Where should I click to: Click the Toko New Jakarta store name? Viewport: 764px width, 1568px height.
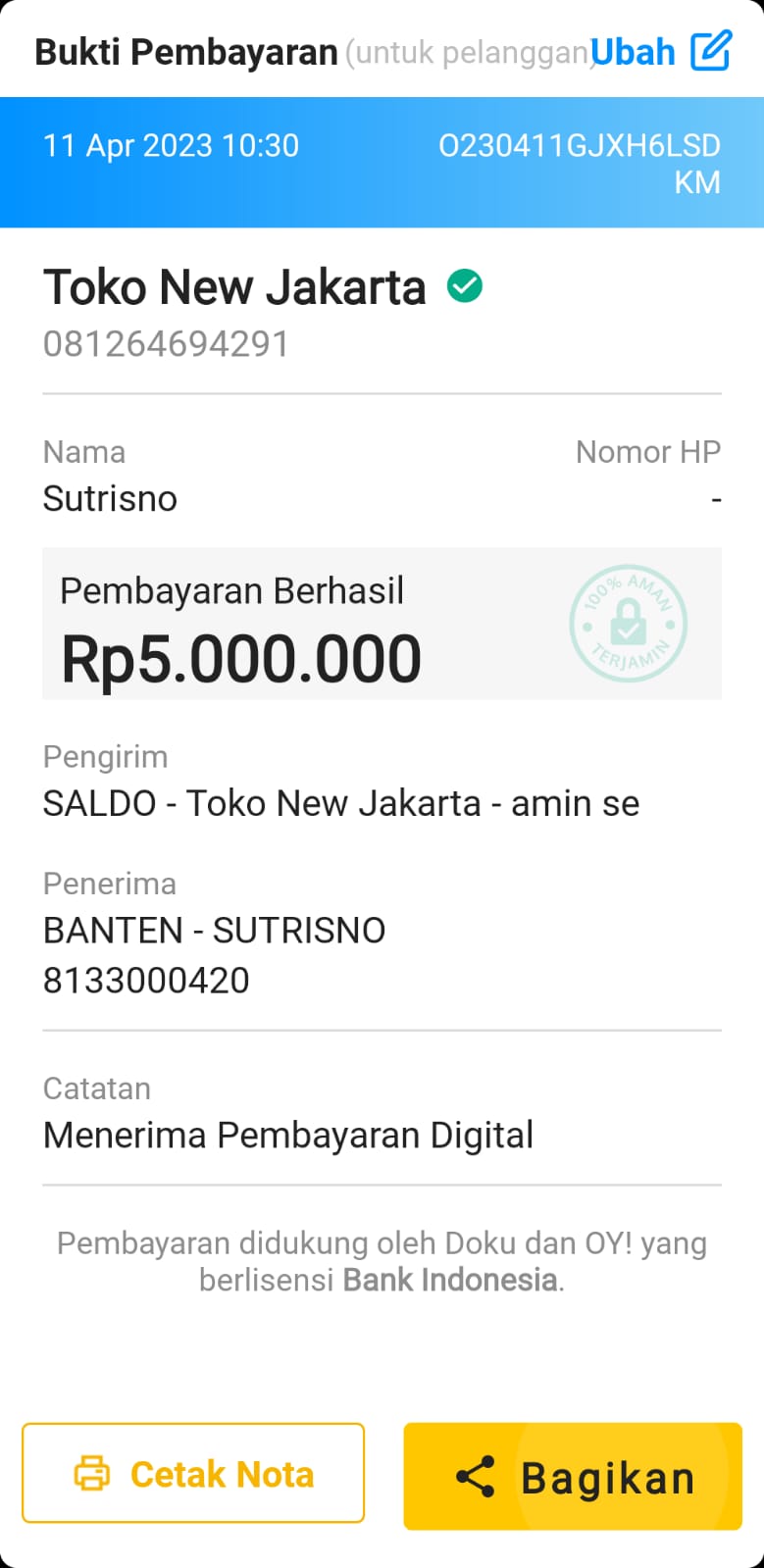[234, 287]
